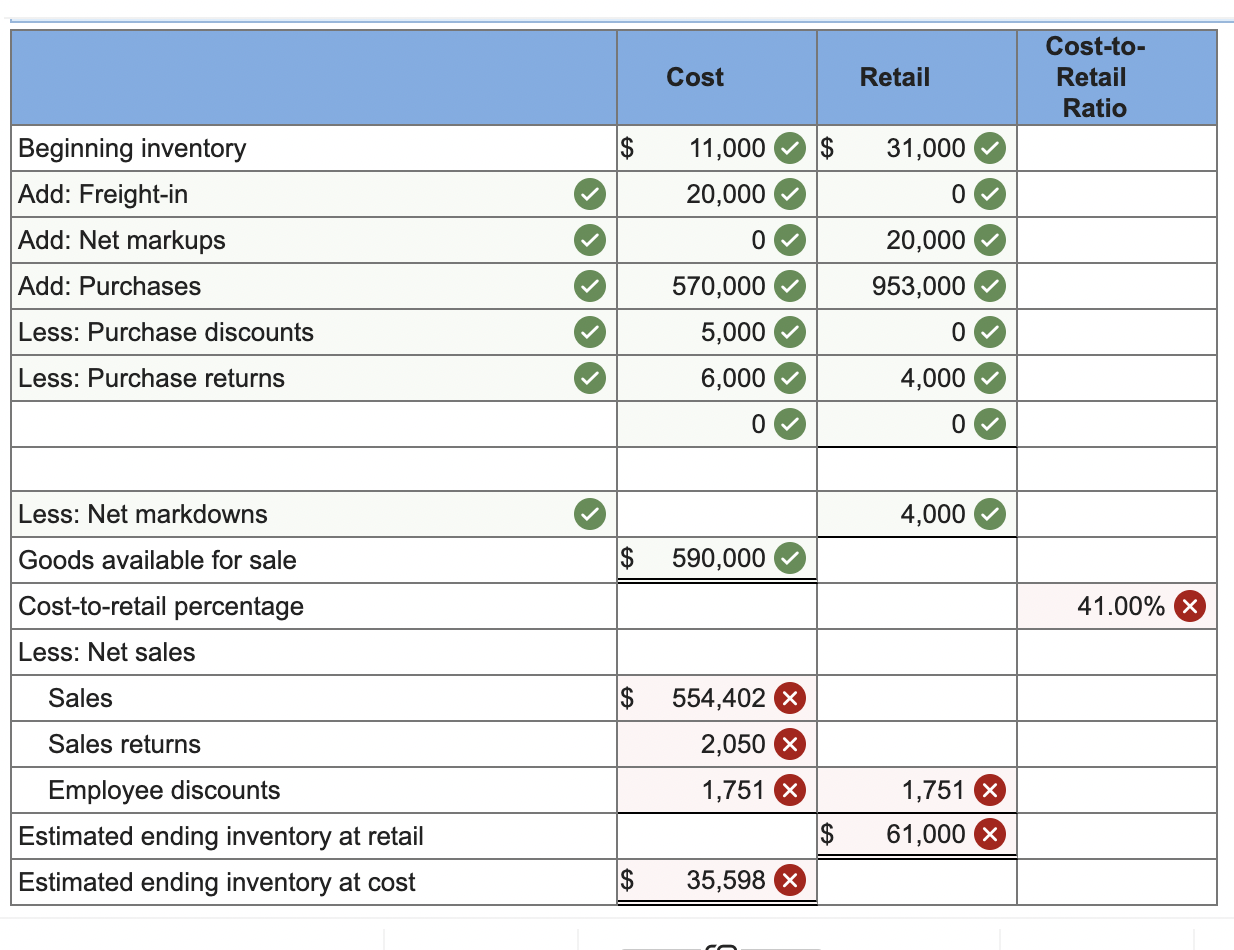
Task: Select the Purchase discounts cost field 5,000
Action: pos(717,332)
